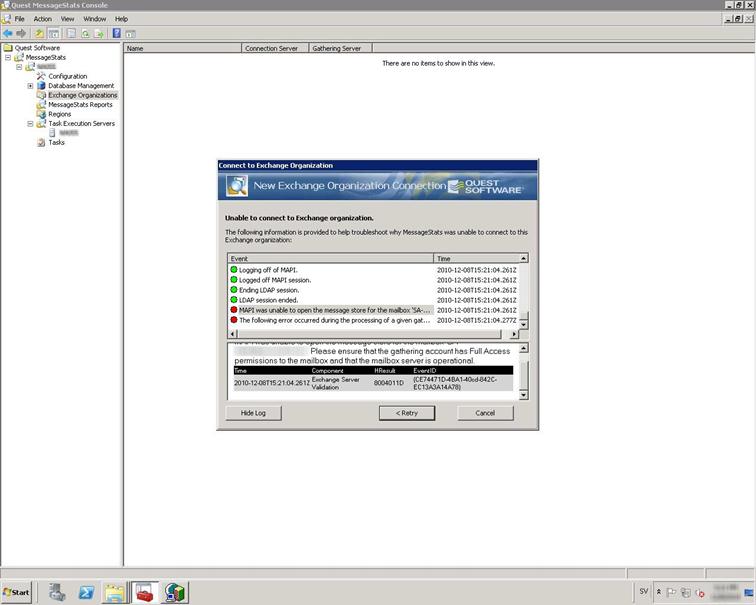The width and height of the screenshot is (756, 605).
Task: Collapse the MessageStats tree node
Action: pyautogui.click(x=8, y=57)
